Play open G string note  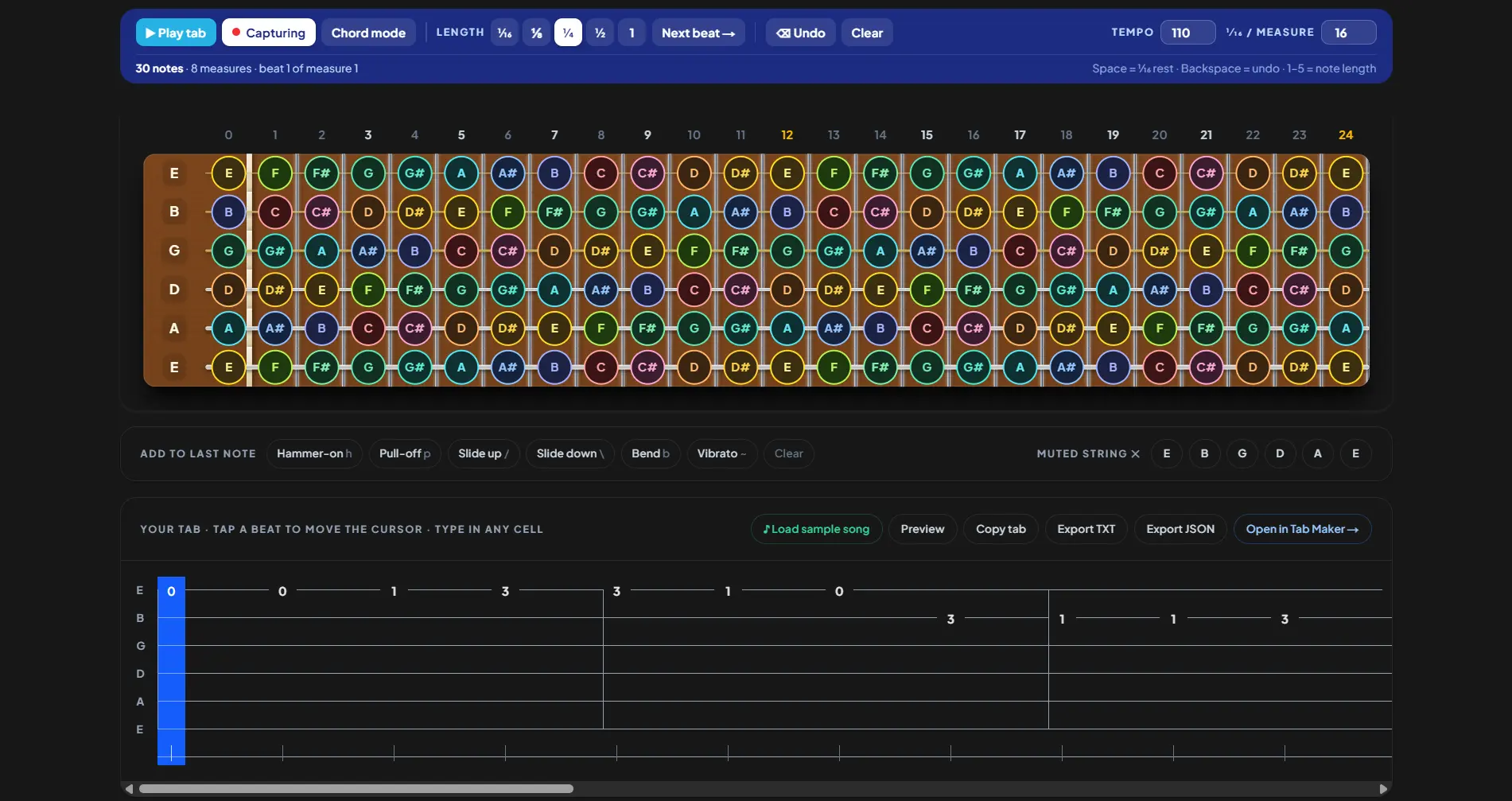point(228,251)
